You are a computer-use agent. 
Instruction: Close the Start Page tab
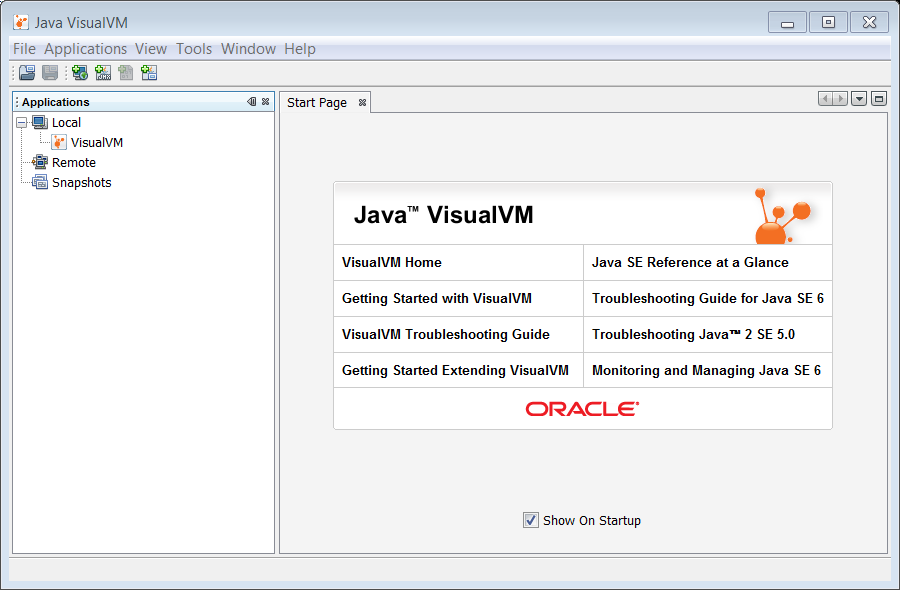coord(362,103)
